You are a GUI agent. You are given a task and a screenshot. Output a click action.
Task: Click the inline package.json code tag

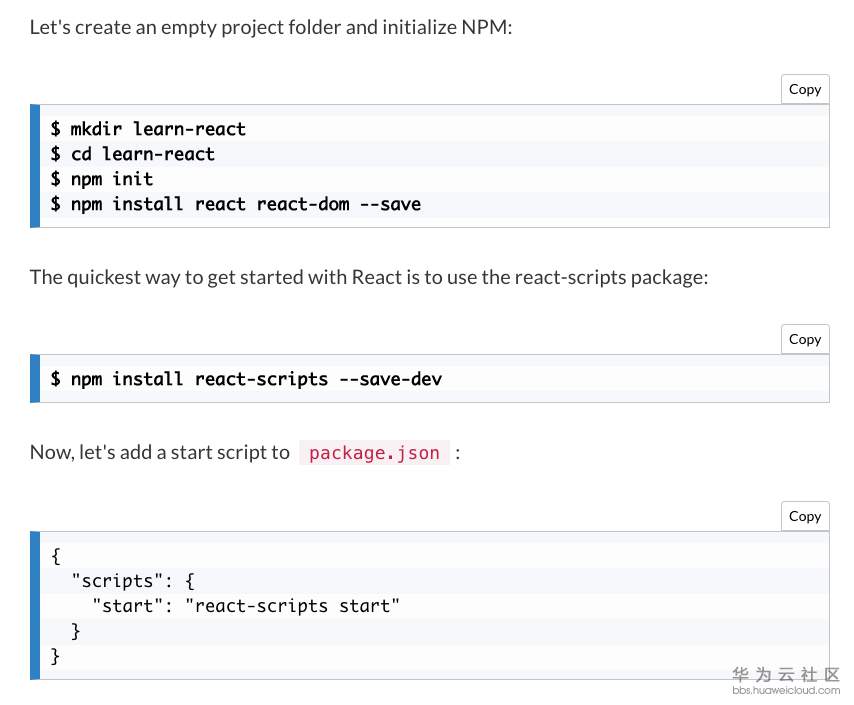tap(374, 453)
